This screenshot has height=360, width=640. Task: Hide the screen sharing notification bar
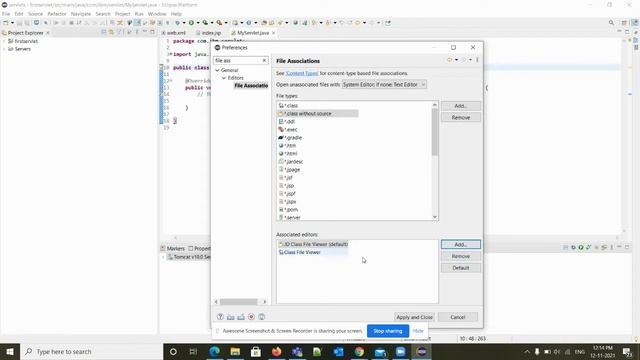coord(418,331)
